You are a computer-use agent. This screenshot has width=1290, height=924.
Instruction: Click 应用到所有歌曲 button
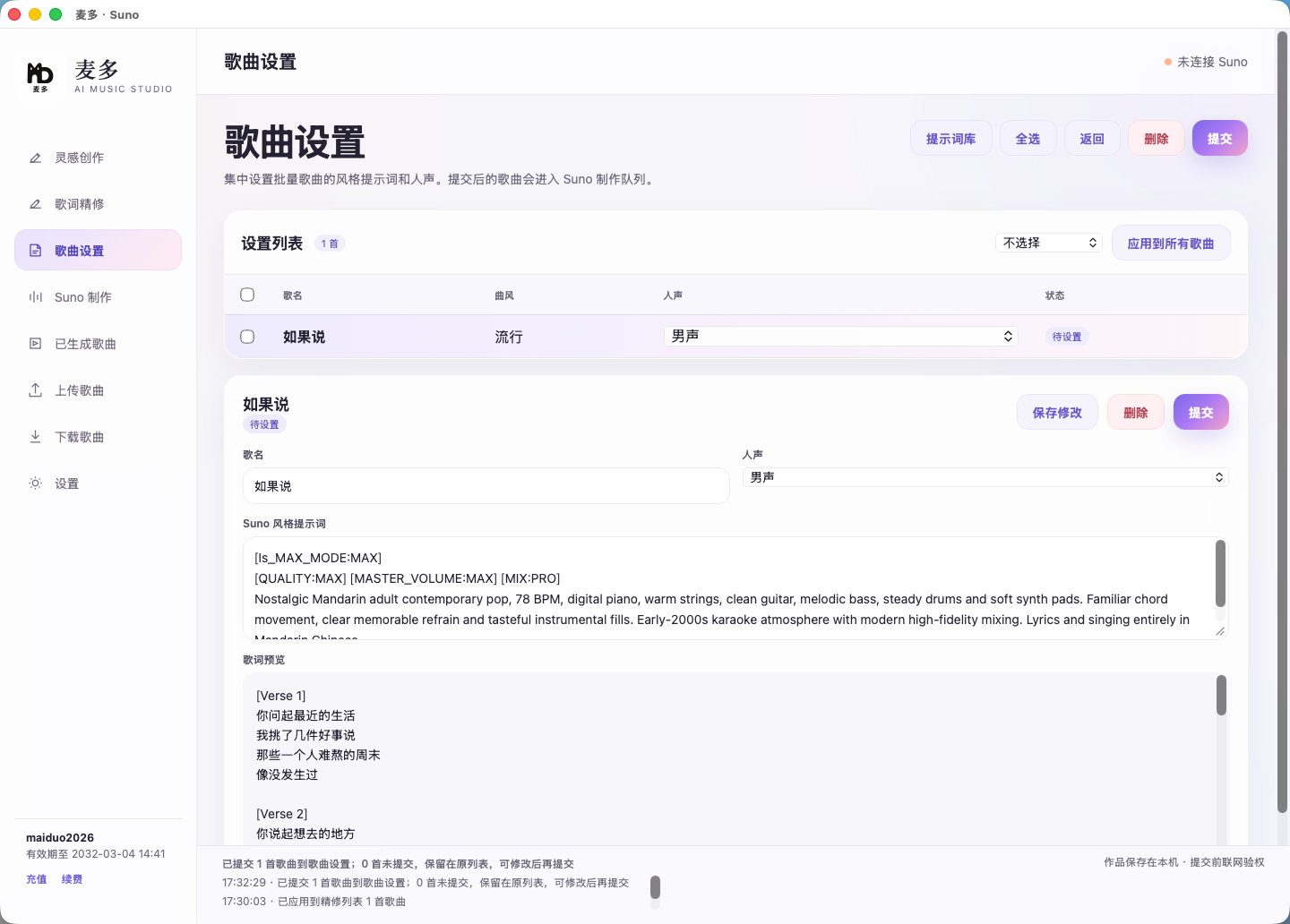coord(1171,244)
